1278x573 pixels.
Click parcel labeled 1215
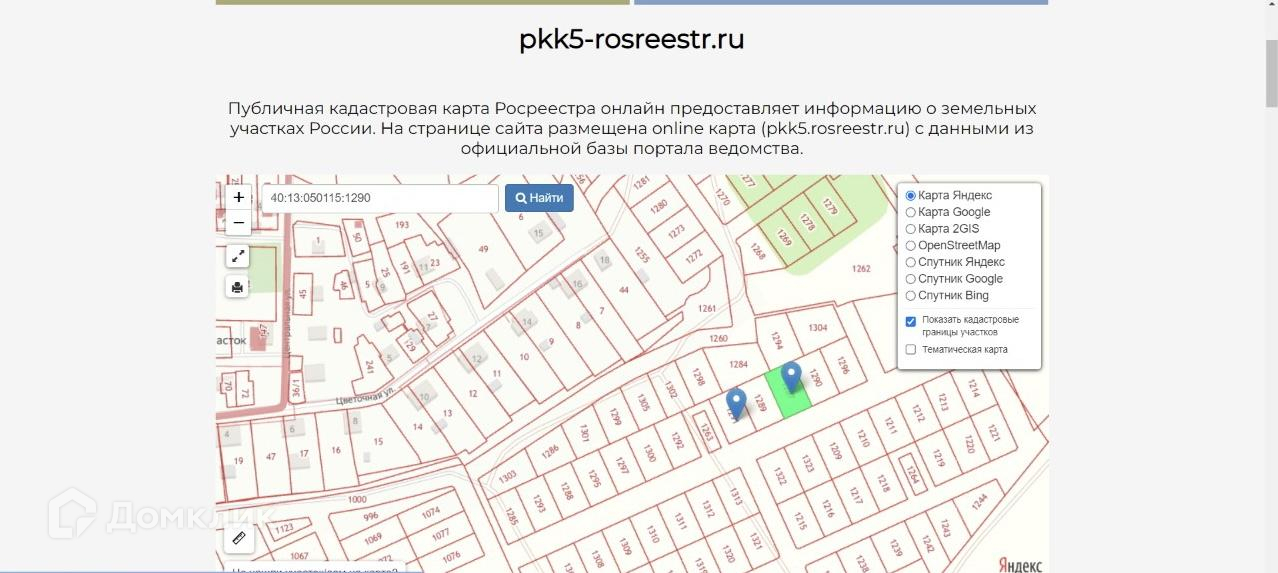click(799, 521)
